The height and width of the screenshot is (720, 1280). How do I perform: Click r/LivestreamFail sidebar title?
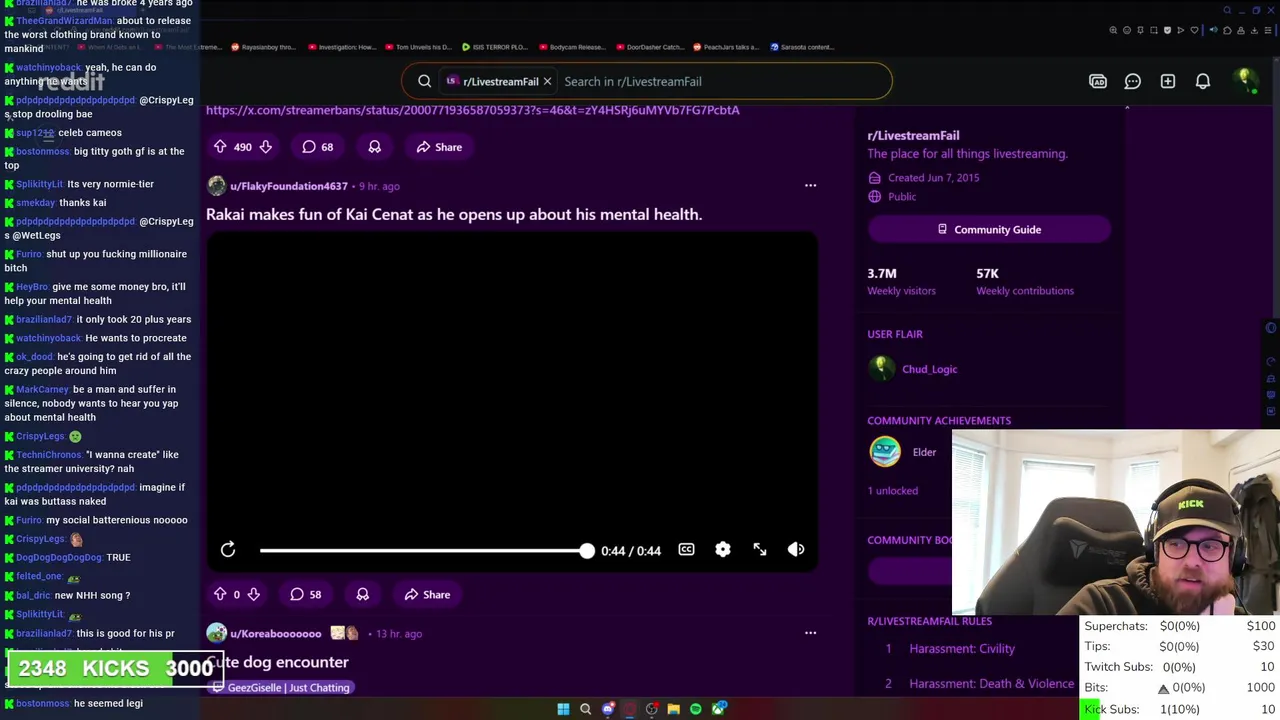[913, 135]
